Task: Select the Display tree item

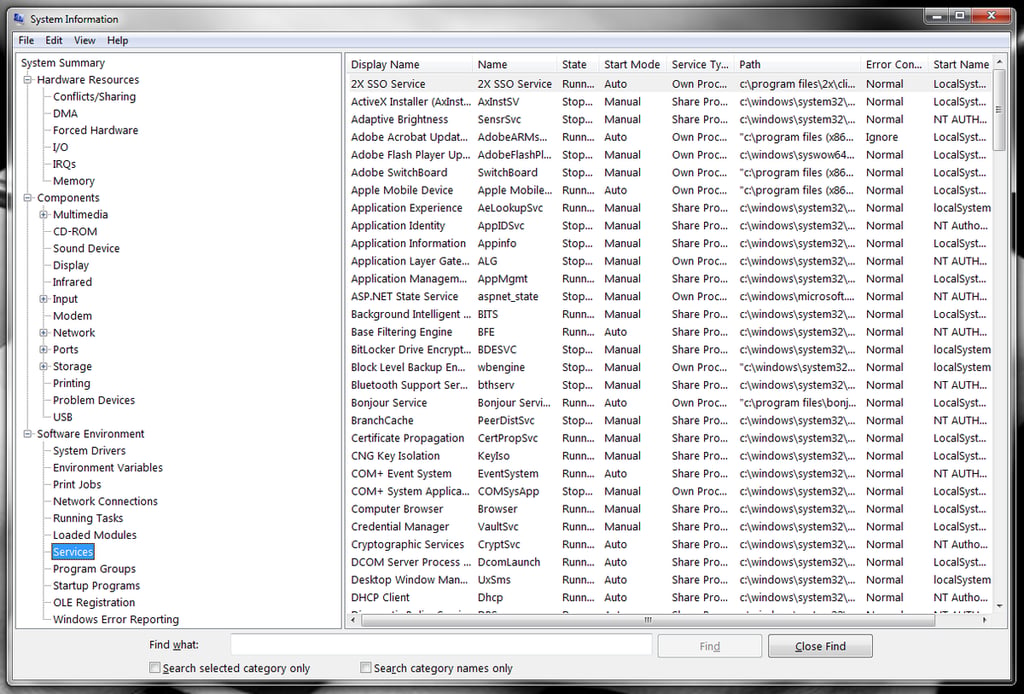Action: (71, 265)
